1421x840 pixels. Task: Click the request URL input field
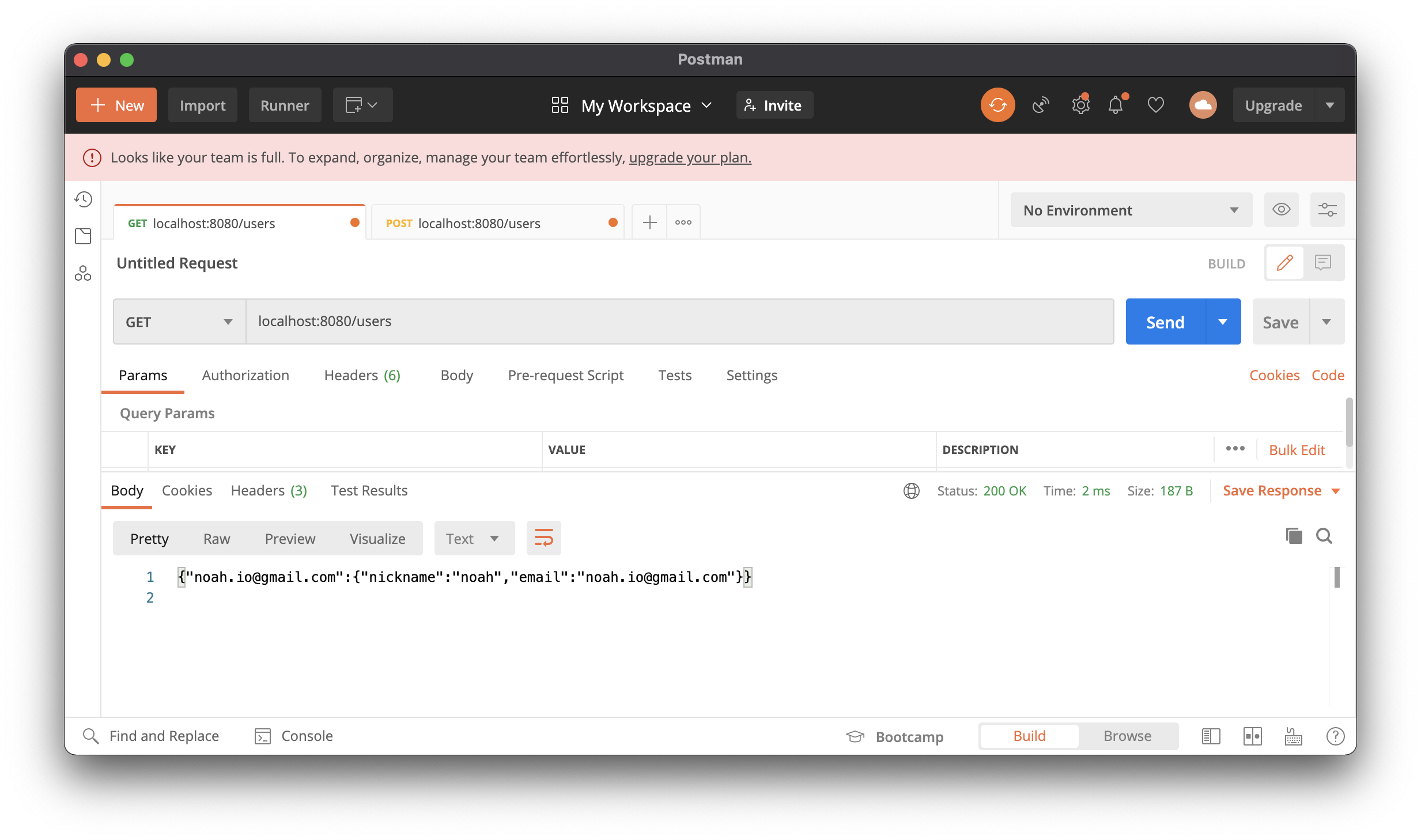[x=680, y=321]
